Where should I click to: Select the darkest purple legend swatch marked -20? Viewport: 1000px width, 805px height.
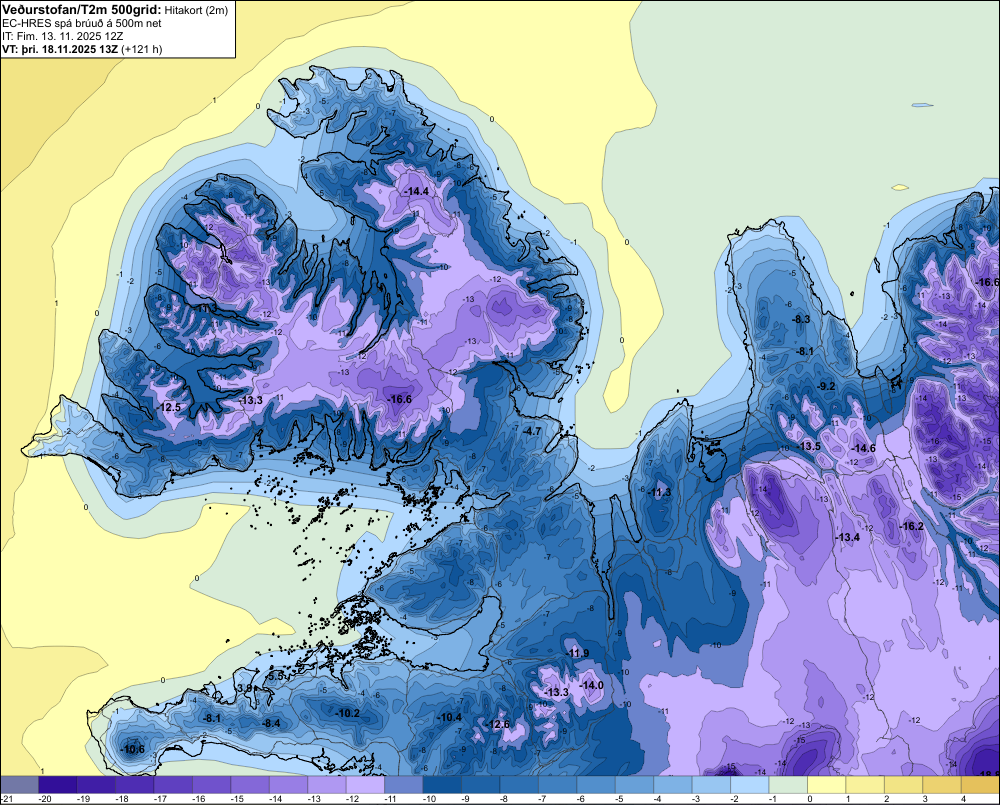[57, 785]
